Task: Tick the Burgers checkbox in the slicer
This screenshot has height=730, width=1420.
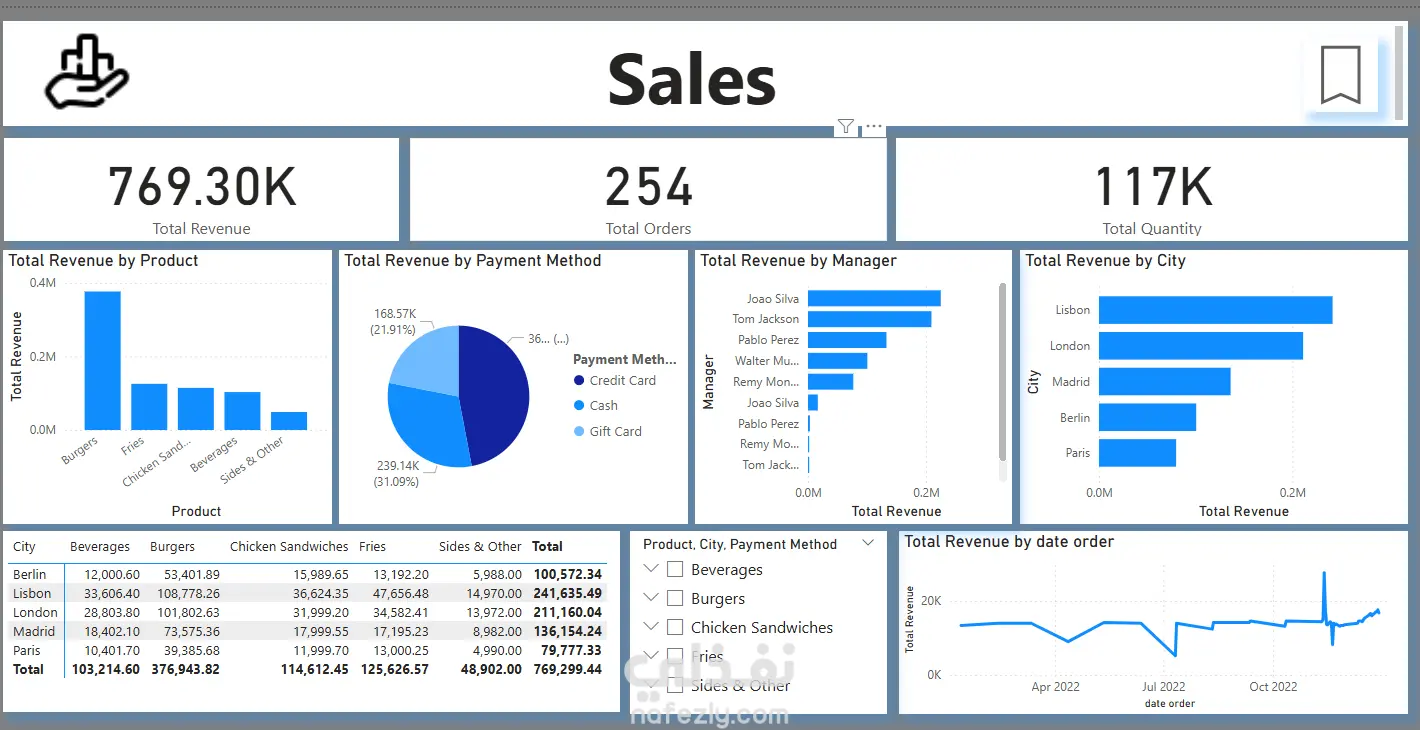Action: click(x=675, y=598)
